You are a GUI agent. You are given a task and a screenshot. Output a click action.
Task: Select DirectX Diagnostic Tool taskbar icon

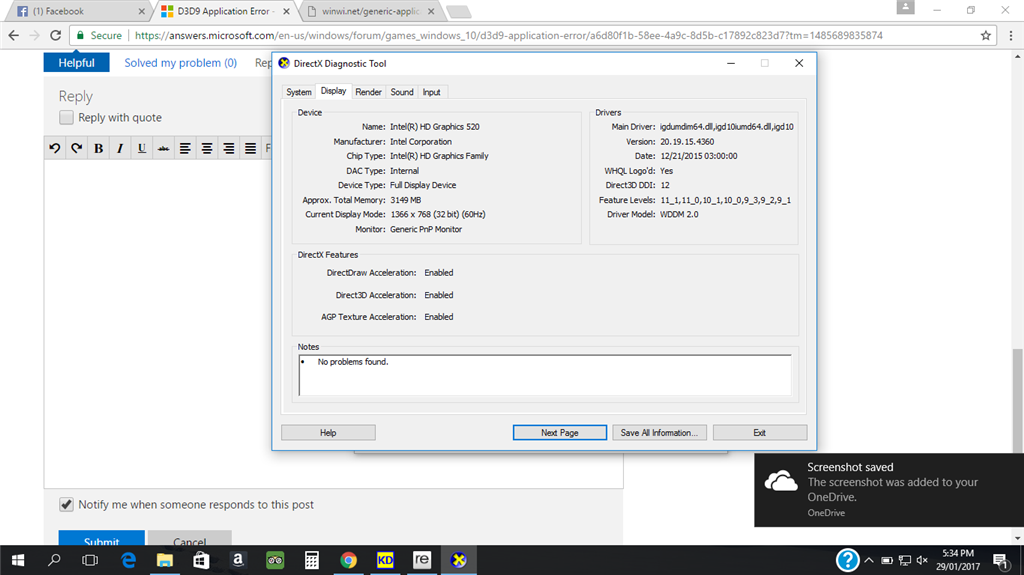pyautogui.click(x=458, y=560)
